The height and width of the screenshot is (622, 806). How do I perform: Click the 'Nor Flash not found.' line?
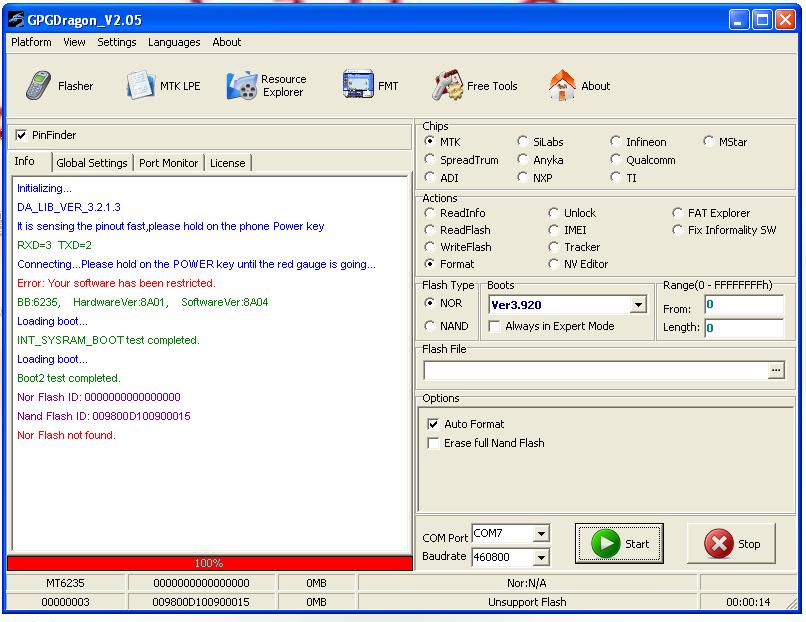click(66, 435)
